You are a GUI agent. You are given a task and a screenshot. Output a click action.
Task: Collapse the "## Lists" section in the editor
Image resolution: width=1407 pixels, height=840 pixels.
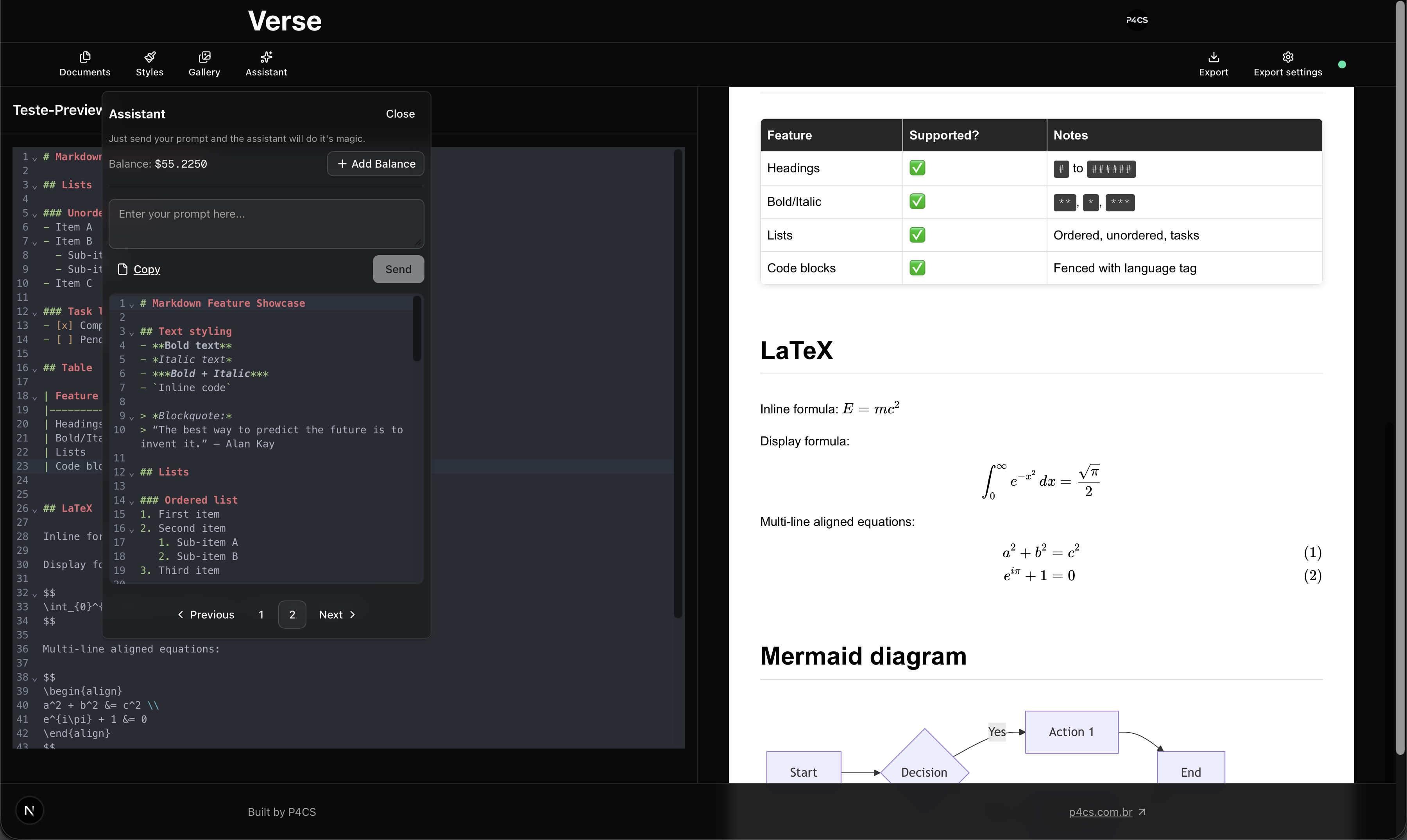pyautogui.click(x=34, y=185)
